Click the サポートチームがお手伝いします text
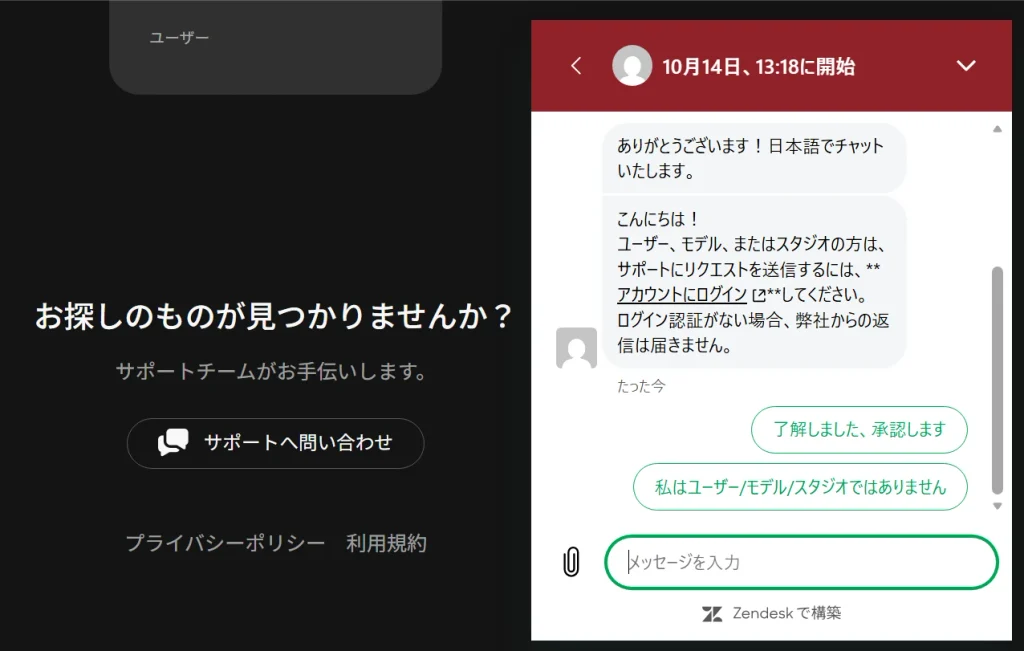 [x=272, y=372]
